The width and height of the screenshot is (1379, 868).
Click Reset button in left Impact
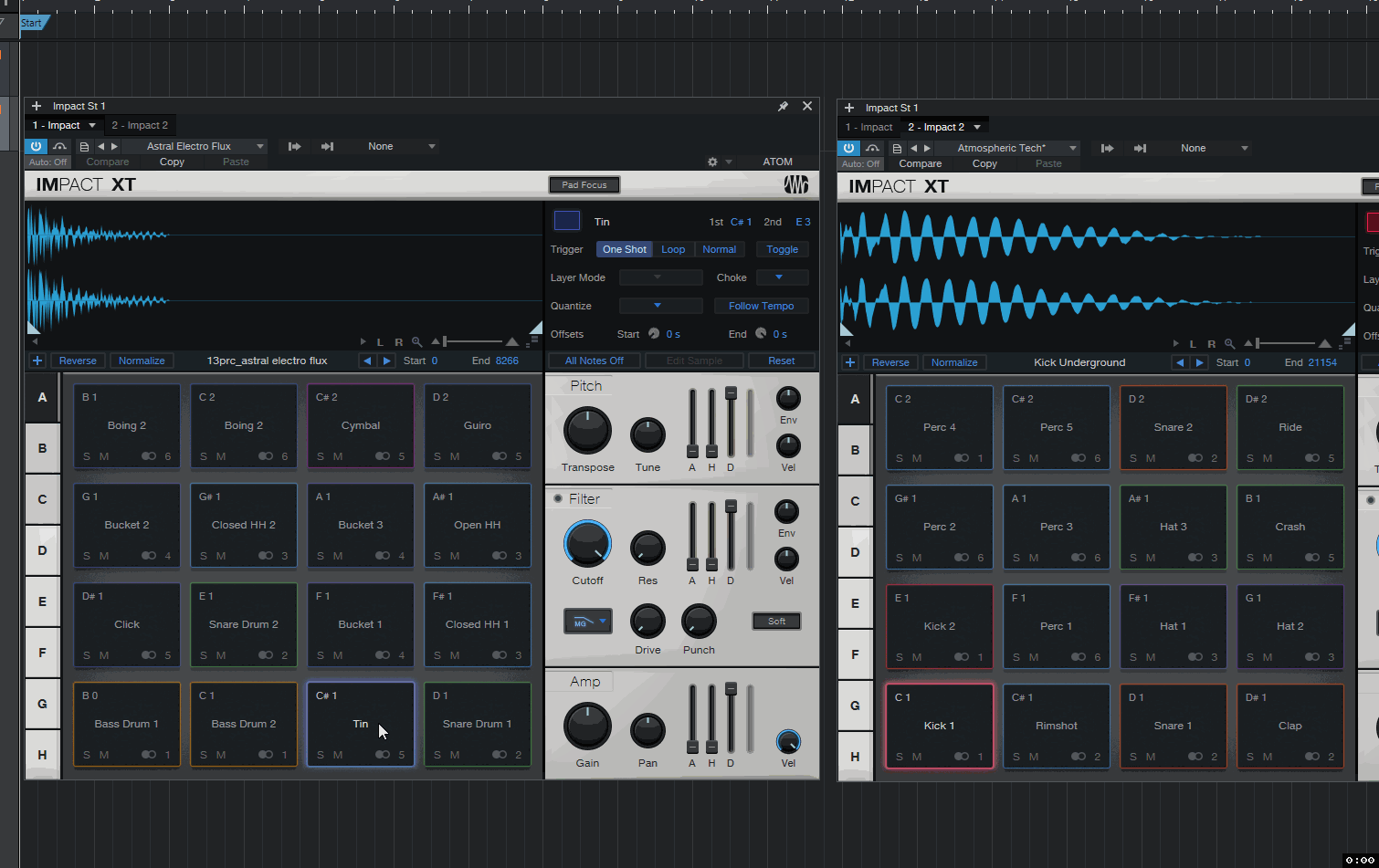pyautogui.click(x=781, y=361)
